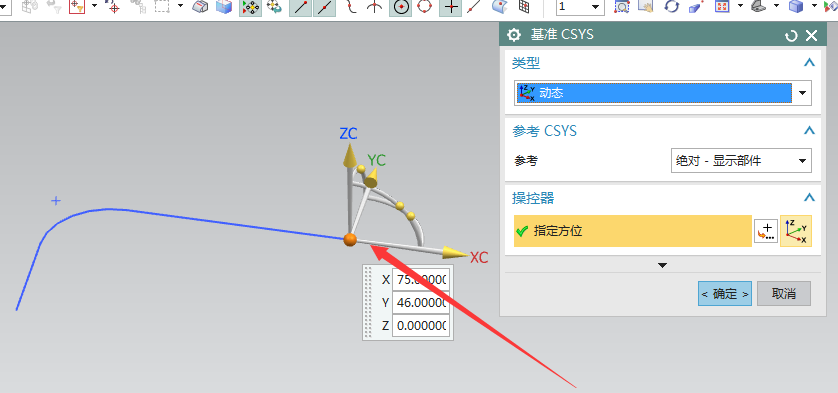Click the blue block perspective icon
The height and width of the screenshot is (393, 838).
[x=695, y=7]
